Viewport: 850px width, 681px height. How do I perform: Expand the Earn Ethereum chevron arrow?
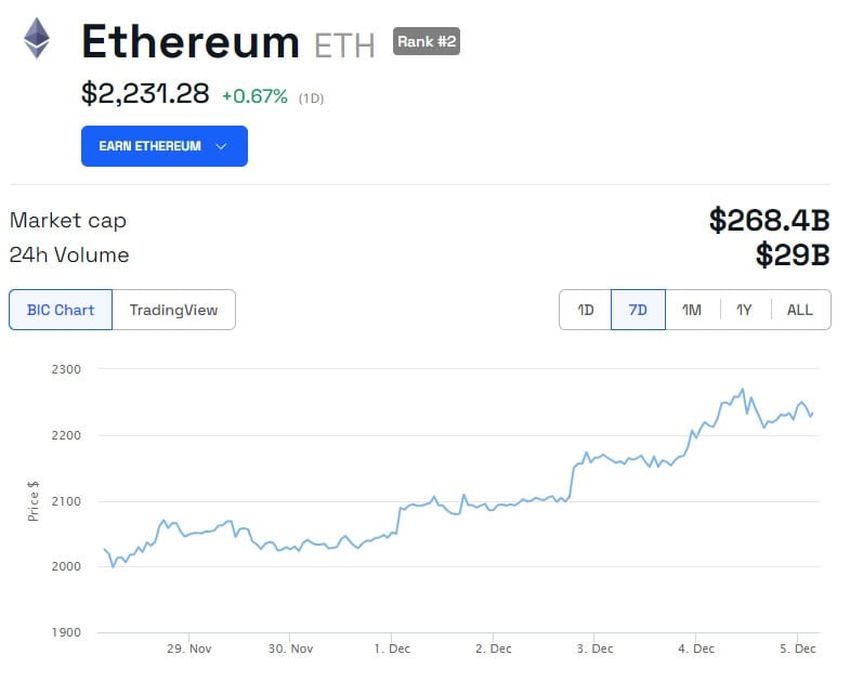click(219, 146)
